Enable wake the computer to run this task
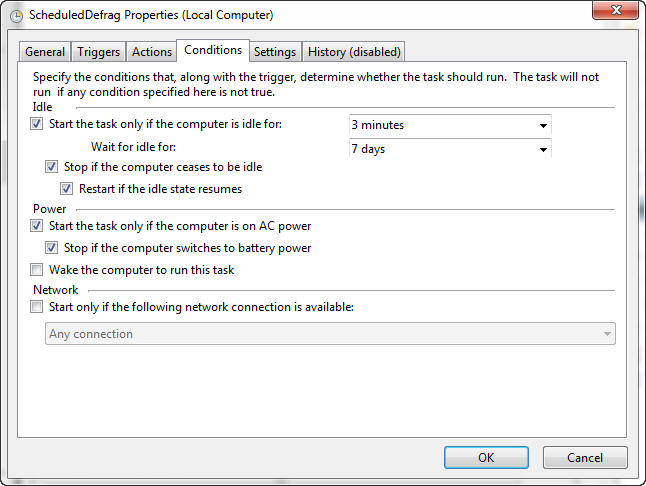 pos(38,270)
